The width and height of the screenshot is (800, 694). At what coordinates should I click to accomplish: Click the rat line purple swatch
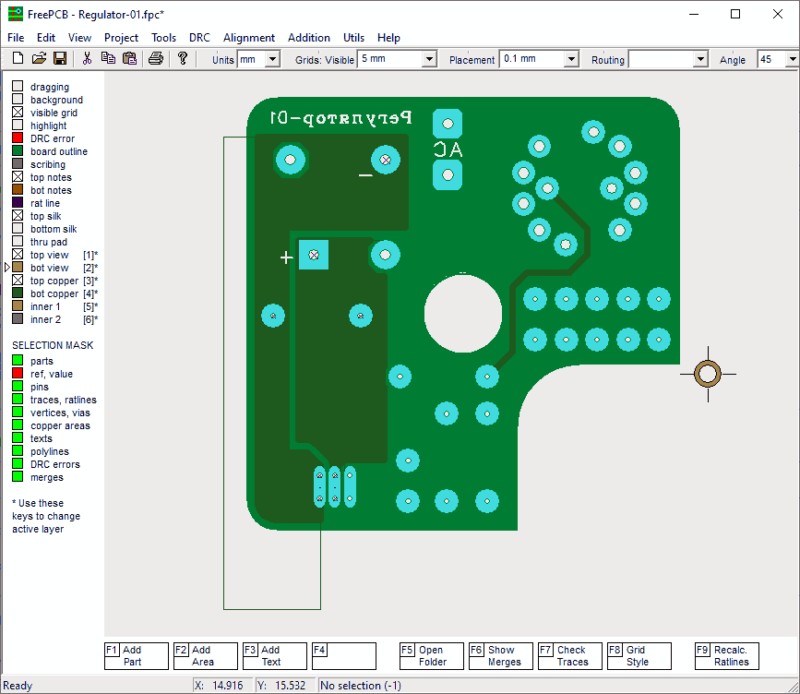point(18,202)
